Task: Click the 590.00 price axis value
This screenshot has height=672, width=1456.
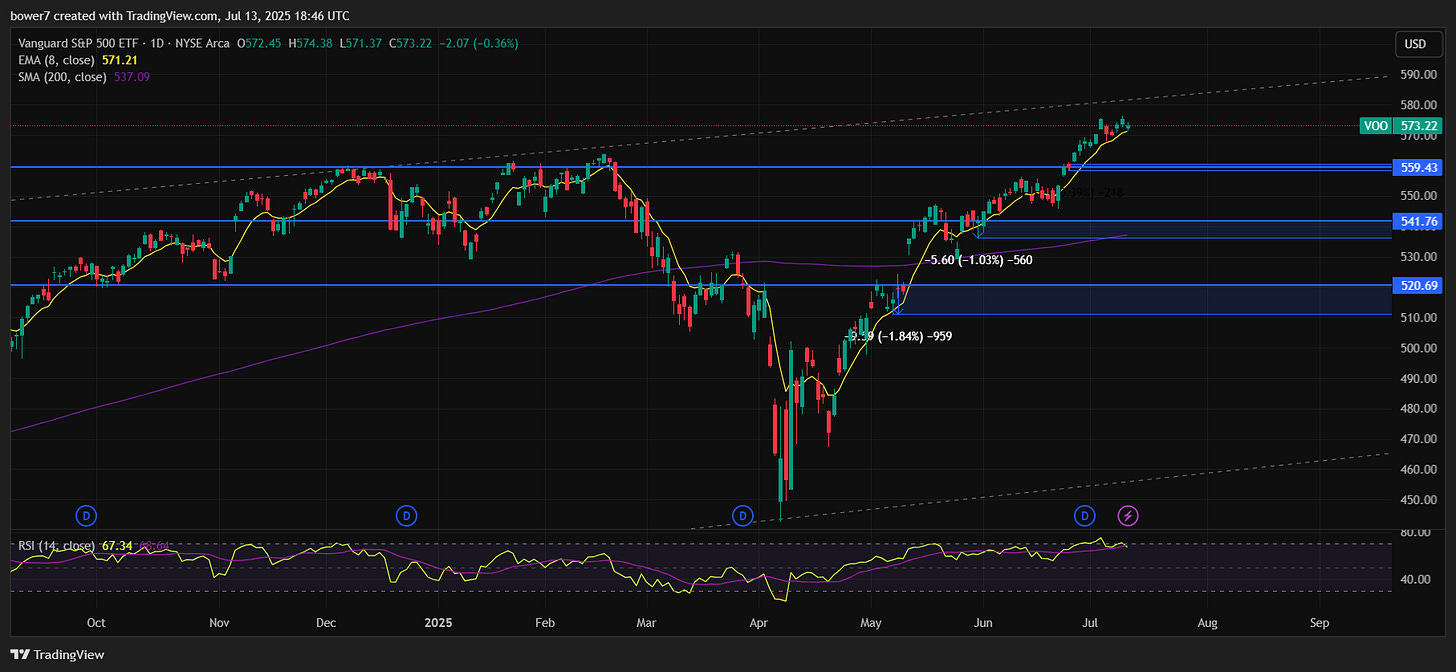Action: coord(1416,75)
